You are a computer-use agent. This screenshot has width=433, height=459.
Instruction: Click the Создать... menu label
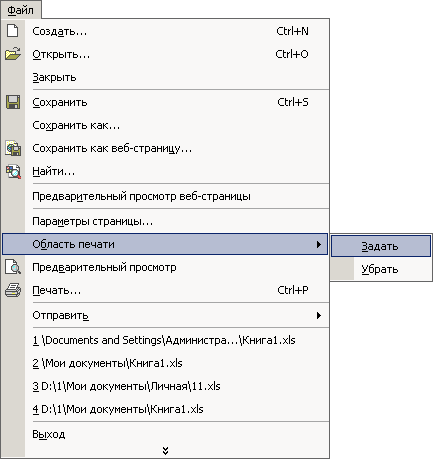(59, 31)
